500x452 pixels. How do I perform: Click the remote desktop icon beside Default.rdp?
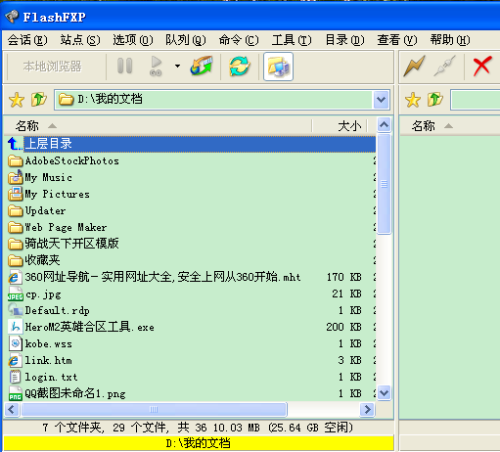pyautogui.click(x=15, y=310)
